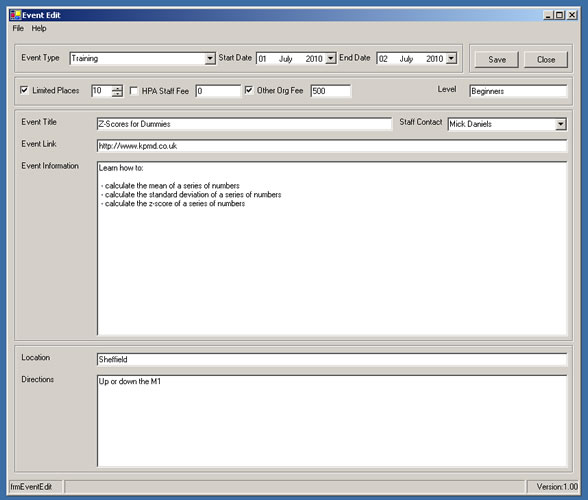
Task: Expand the Staff Contact dropdown
Action: [561, 124]
